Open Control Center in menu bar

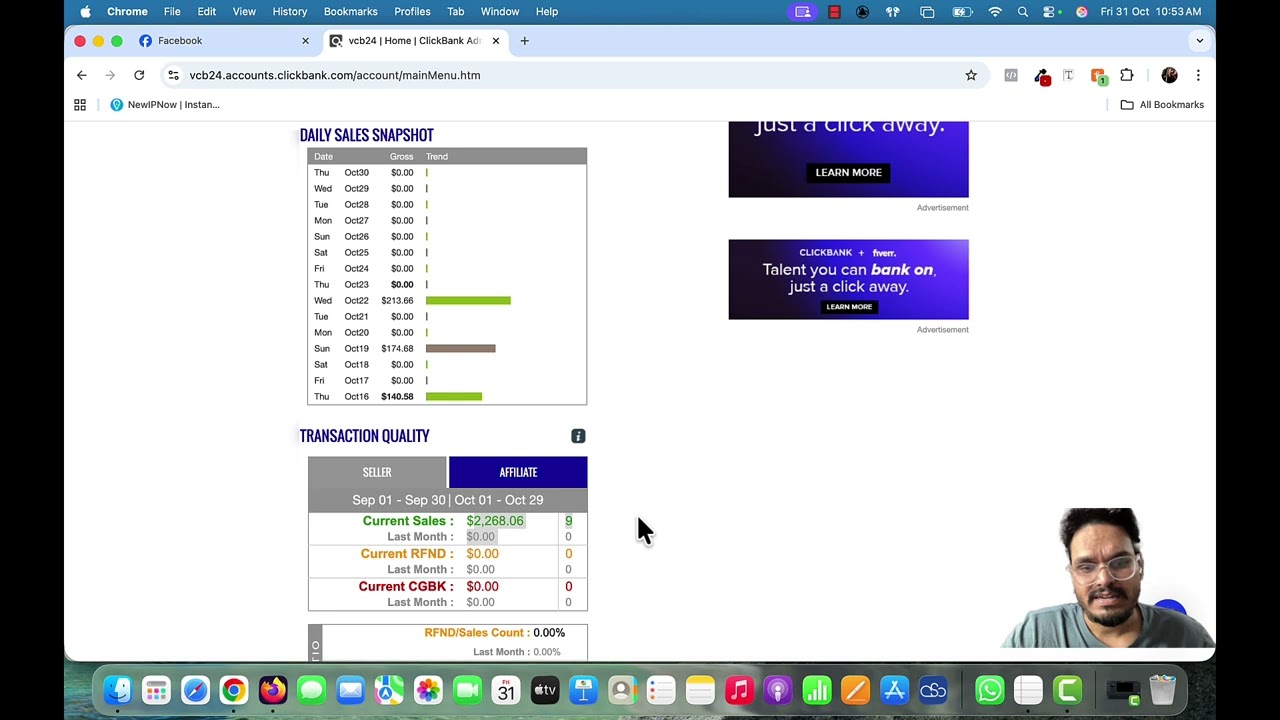pyautogui.click(x=1050, y=11)
